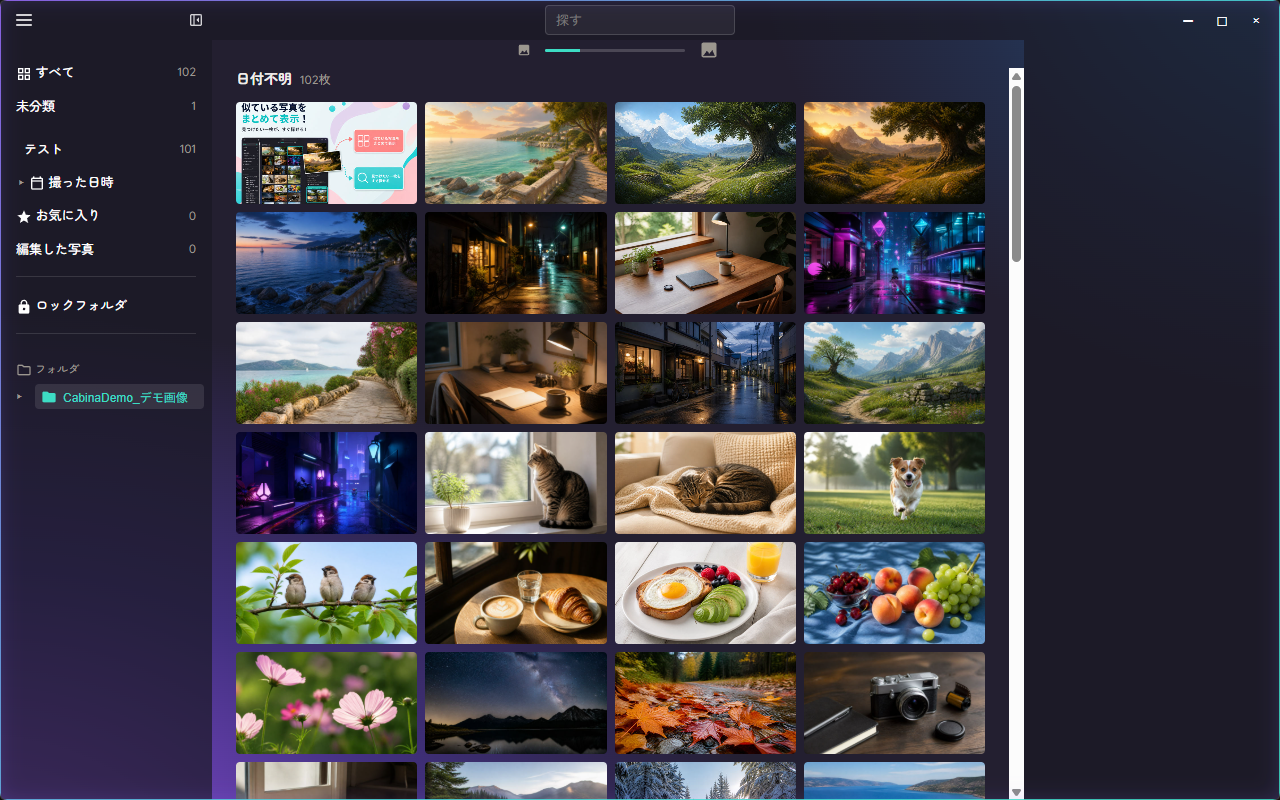Open the vintage camera on desk photo
The height and width of the screenshot is (800, 1280).
(894, 703)
